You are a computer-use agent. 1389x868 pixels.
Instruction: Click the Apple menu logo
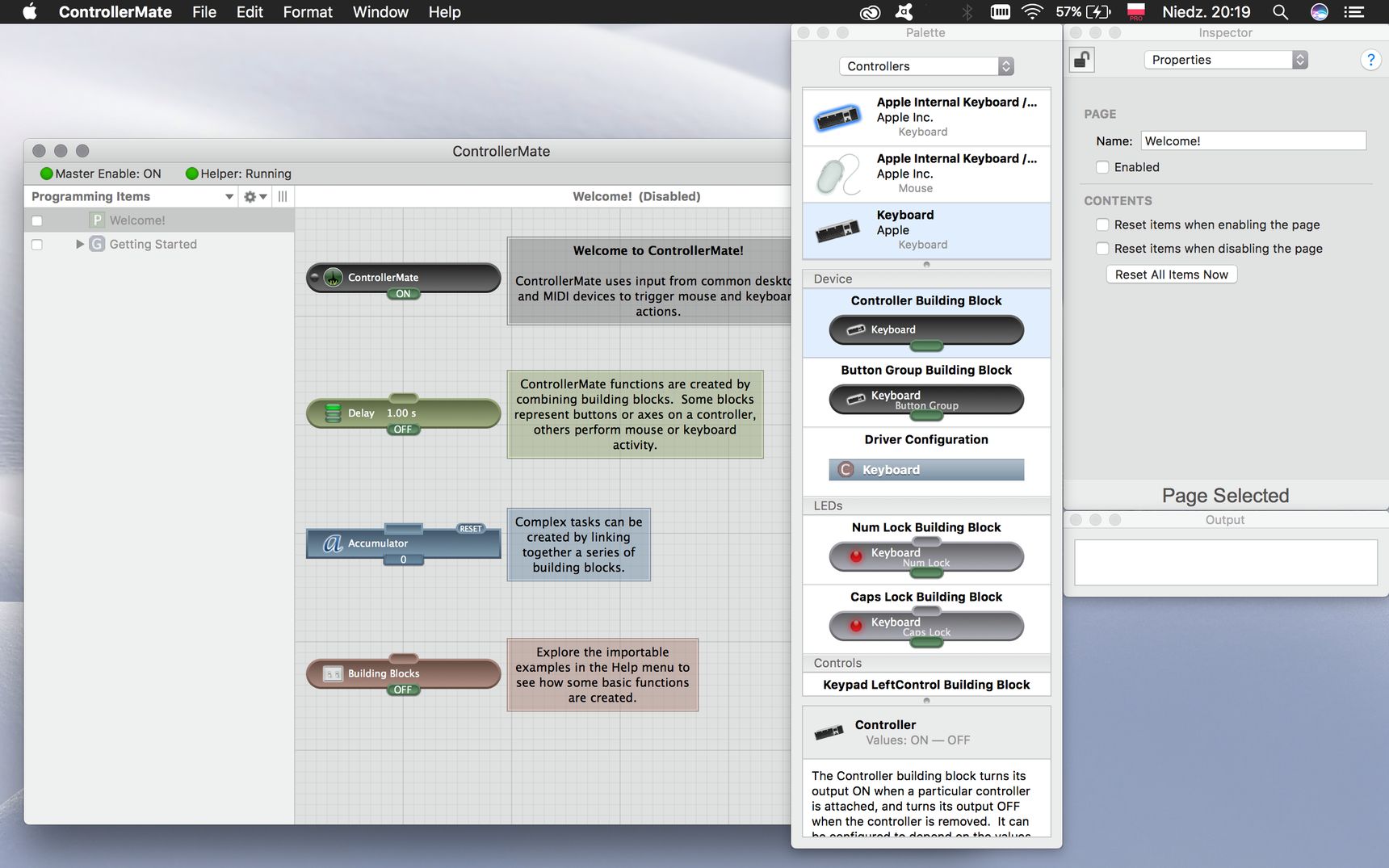click(x=30, y=12)
